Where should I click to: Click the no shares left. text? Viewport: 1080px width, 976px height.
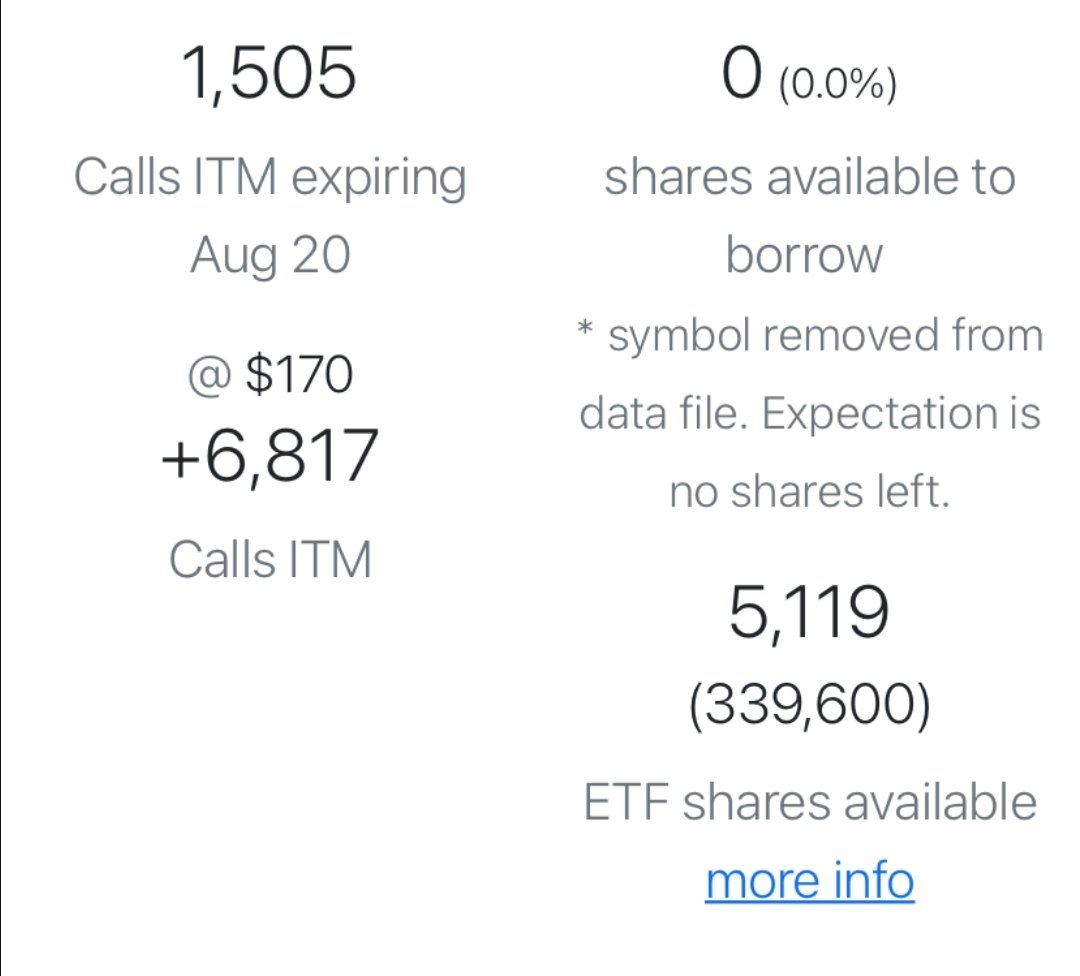809,490
